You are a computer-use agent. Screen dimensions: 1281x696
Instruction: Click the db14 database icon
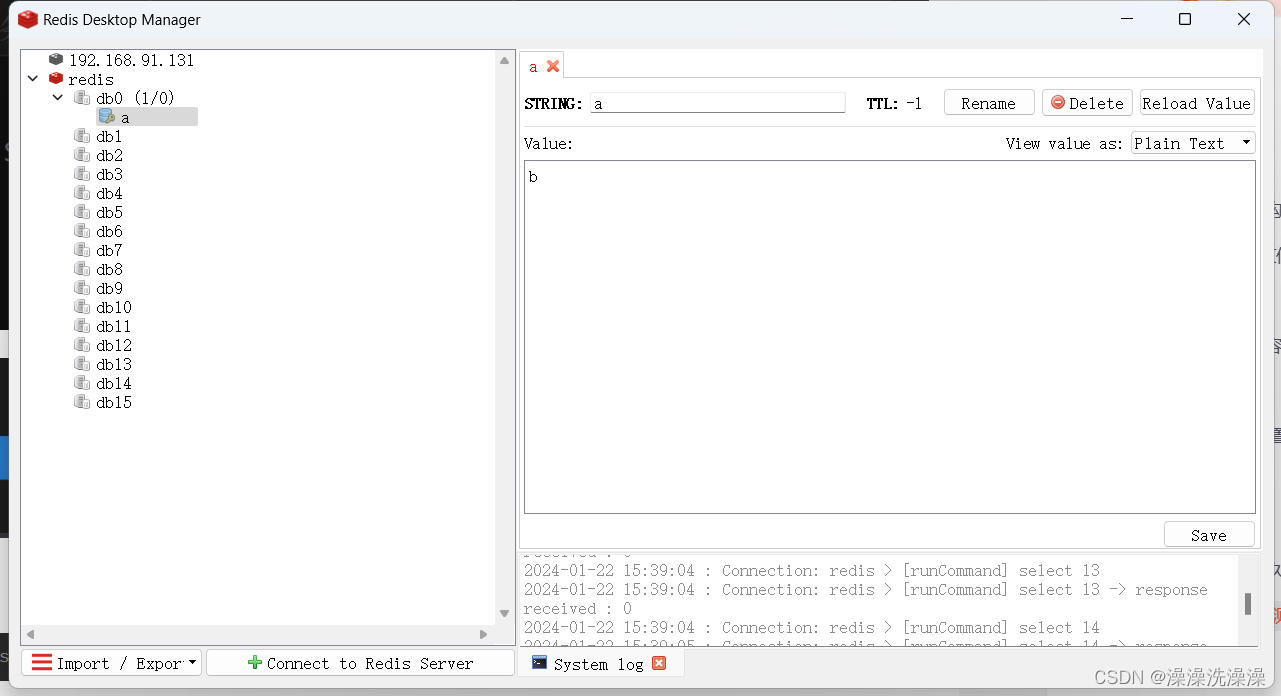82,383
